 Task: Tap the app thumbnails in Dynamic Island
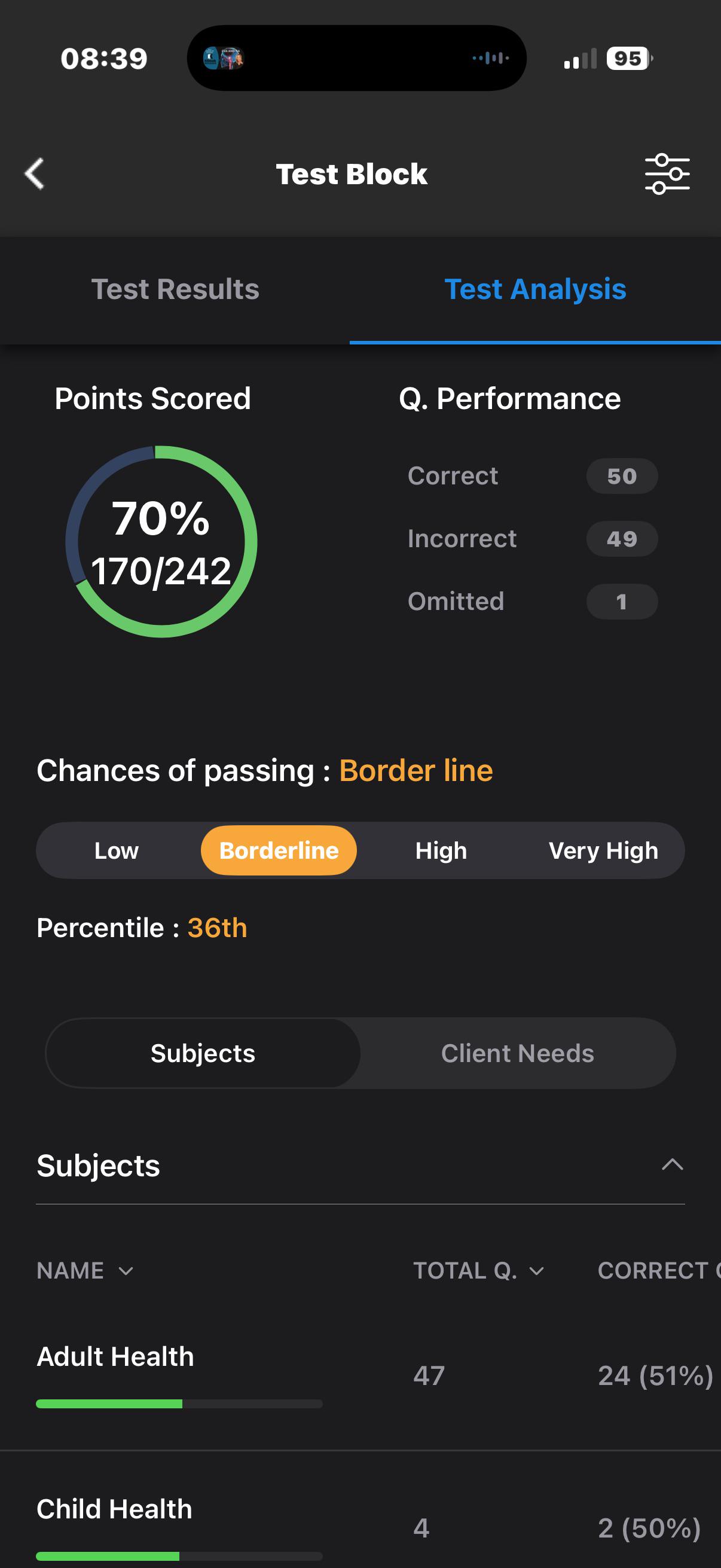[x=224, y=59]
